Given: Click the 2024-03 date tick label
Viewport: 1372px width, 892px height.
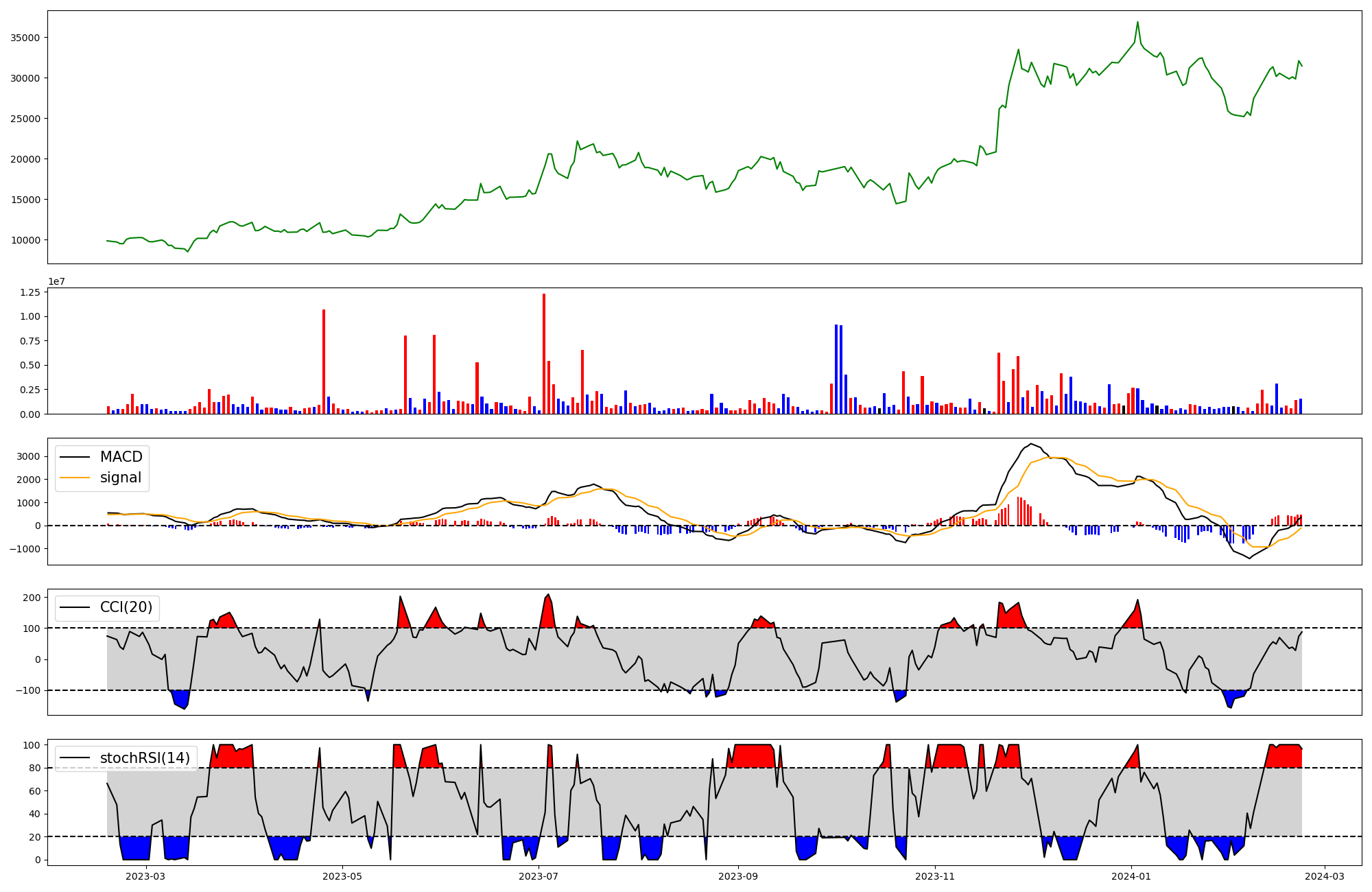Looking at the screenshot, I should tap(1324, 876).
